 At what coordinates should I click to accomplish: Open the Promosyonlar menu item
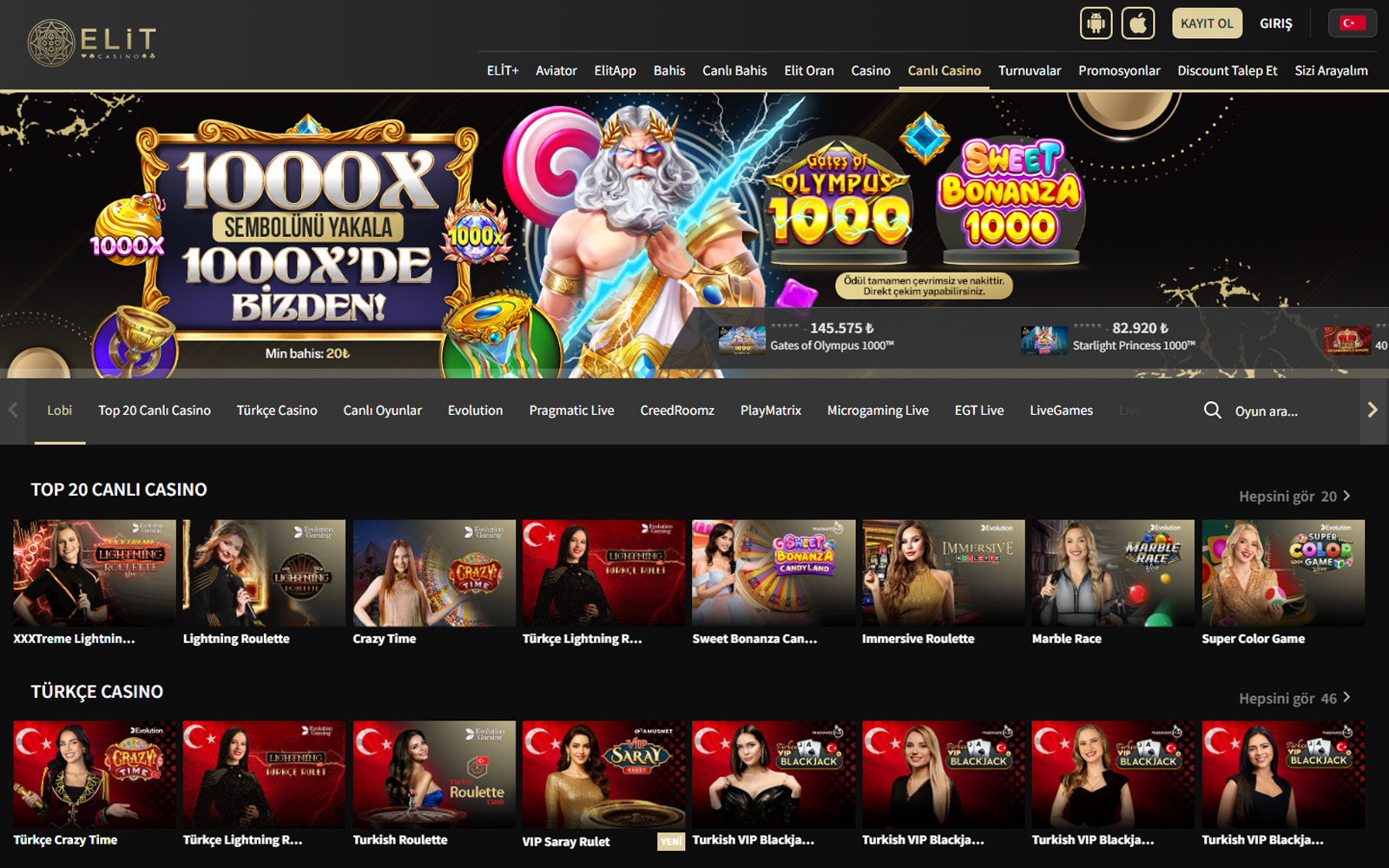click(1119, 70)
